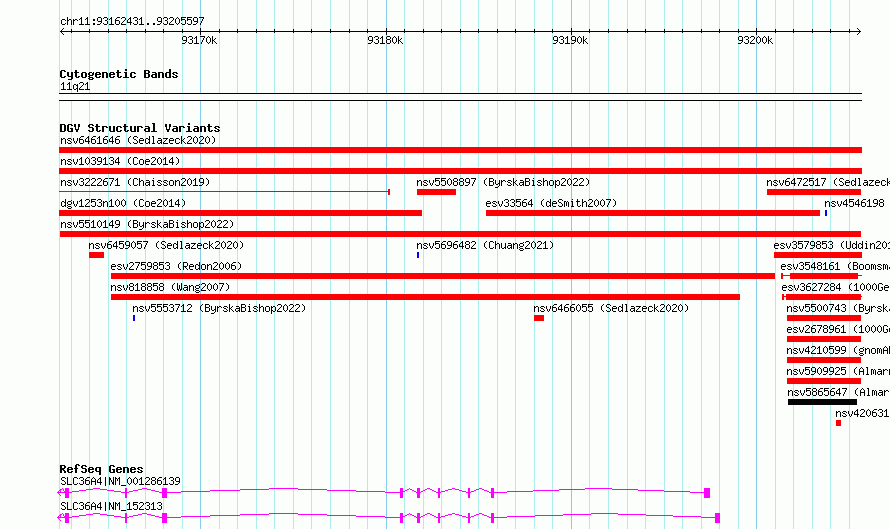The height and width of the screenshot is (529, 890).
Task: Click the RefSeq Genes track title
Action: pyautogui.click(x=101, y=469)
